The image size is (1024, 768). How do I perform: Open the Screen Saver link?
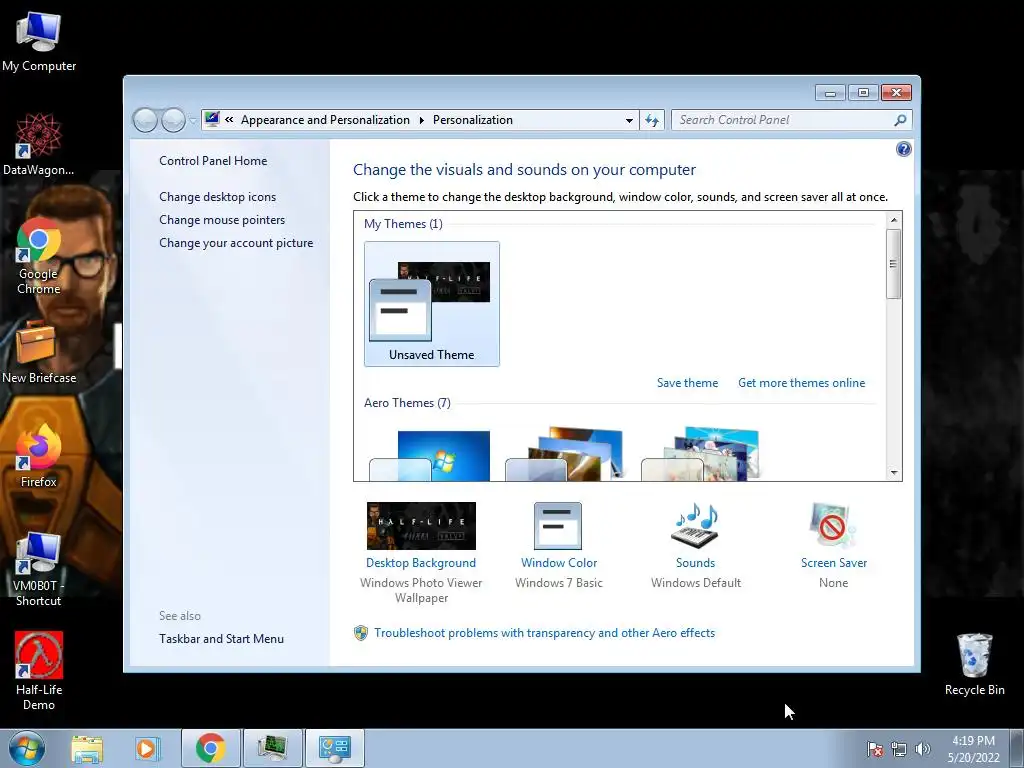[x=833, y=563]
